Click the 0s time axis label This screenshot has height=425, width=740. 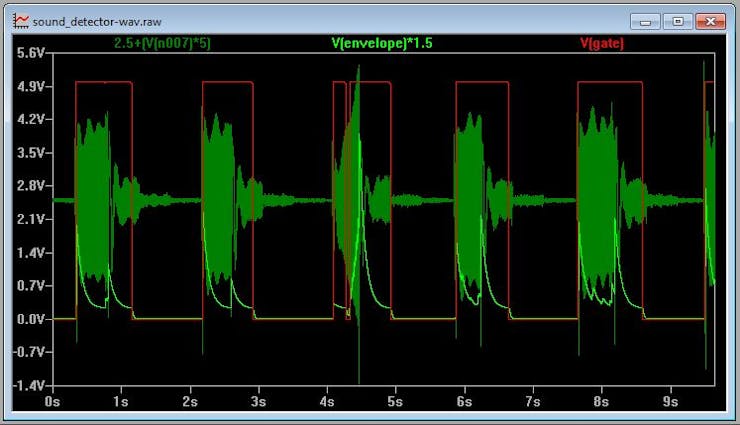click(x=52, y=401)
